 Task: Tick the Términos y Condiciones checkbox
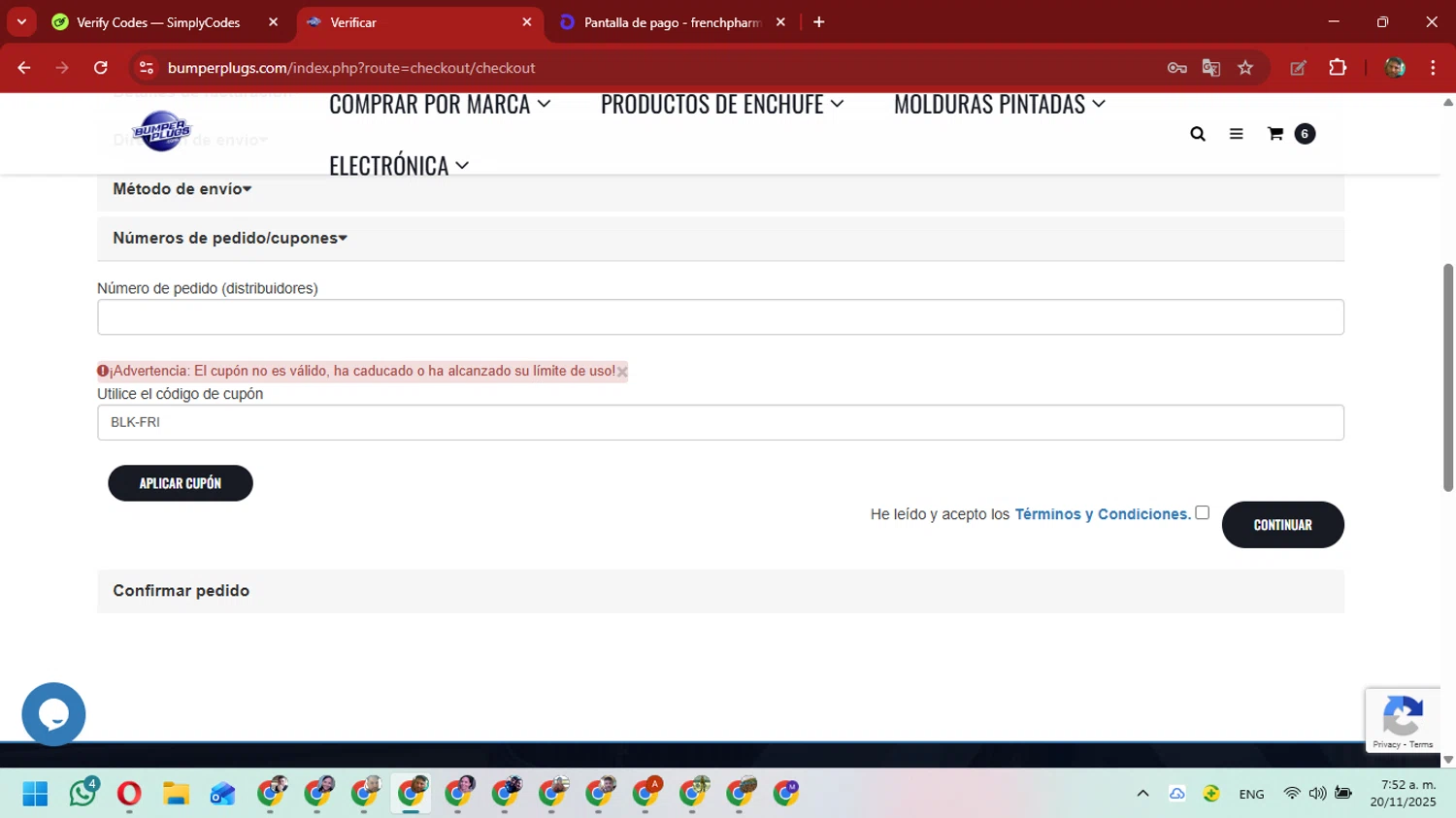(x=1202, y=512)
